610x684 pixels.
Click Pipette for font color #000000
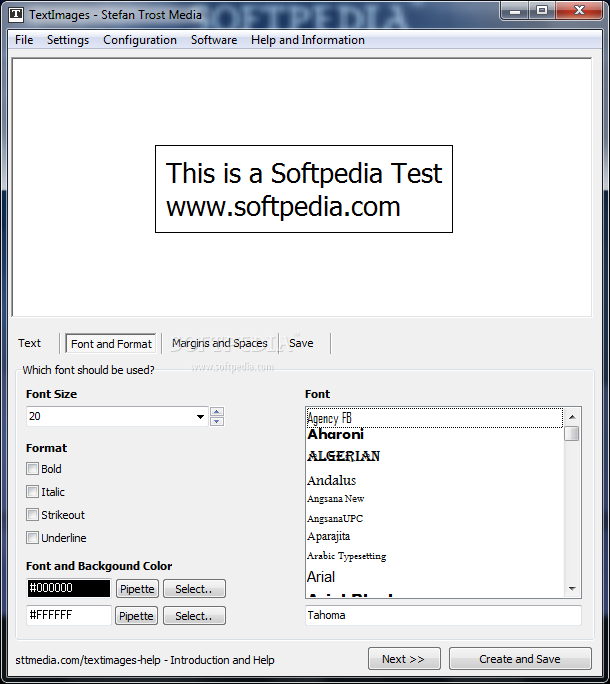point(137,589)
